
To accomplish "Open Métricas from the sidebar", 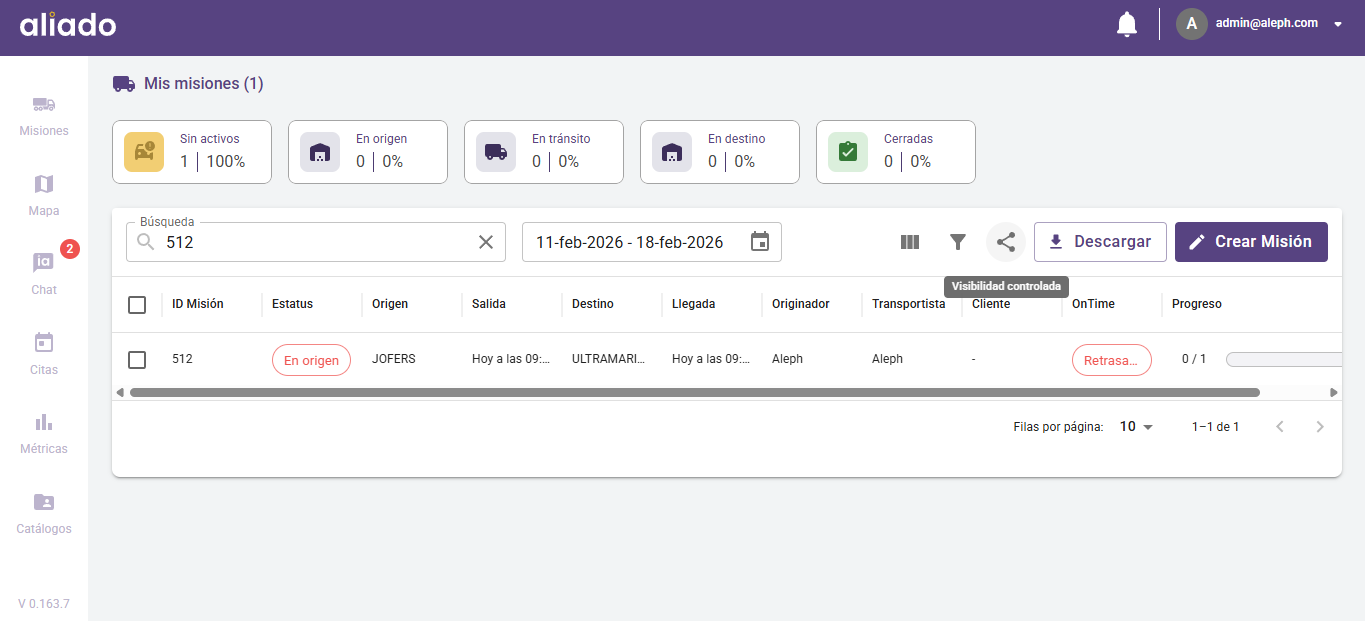I will click(44, 432).
